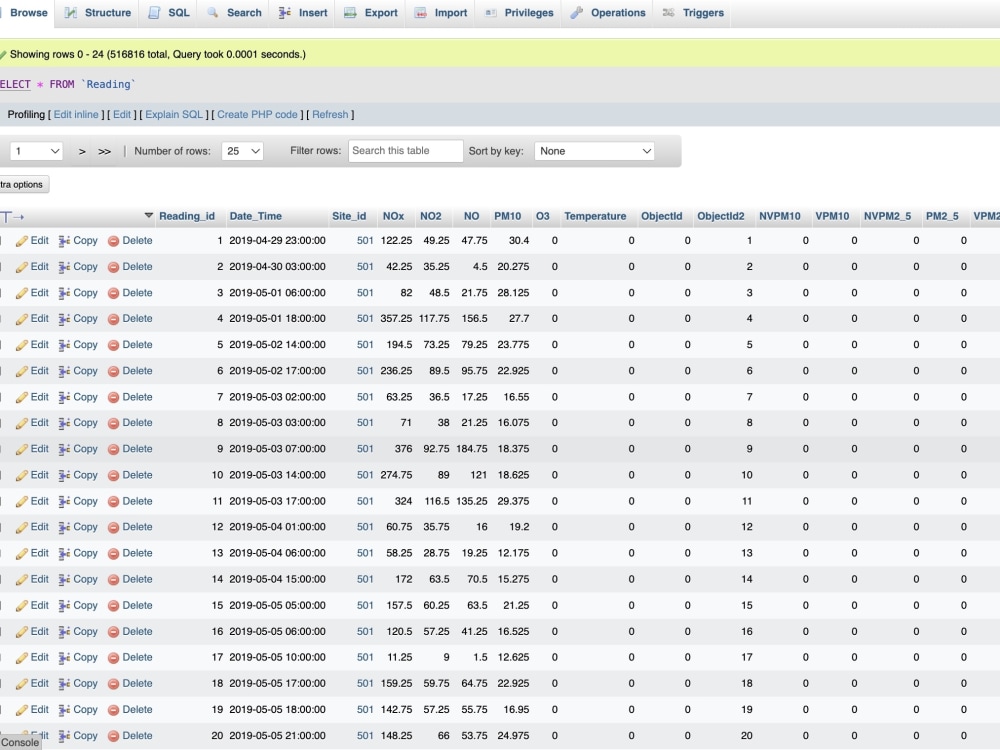Open the Export tab
Viewport: 1000px width, 750px height.
click(x=371, y=13)
